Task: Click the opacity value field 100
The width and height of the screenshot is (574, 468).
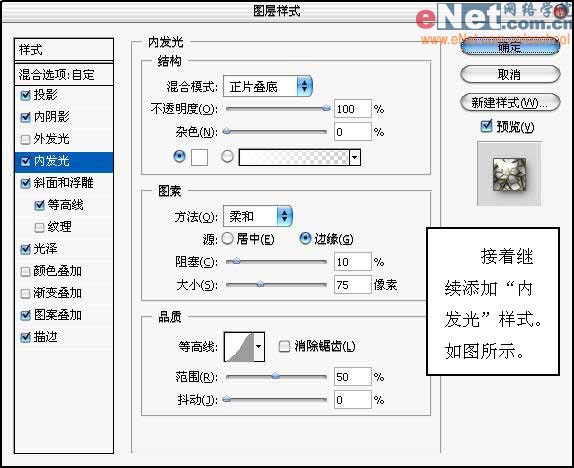Action: [353, 109]
